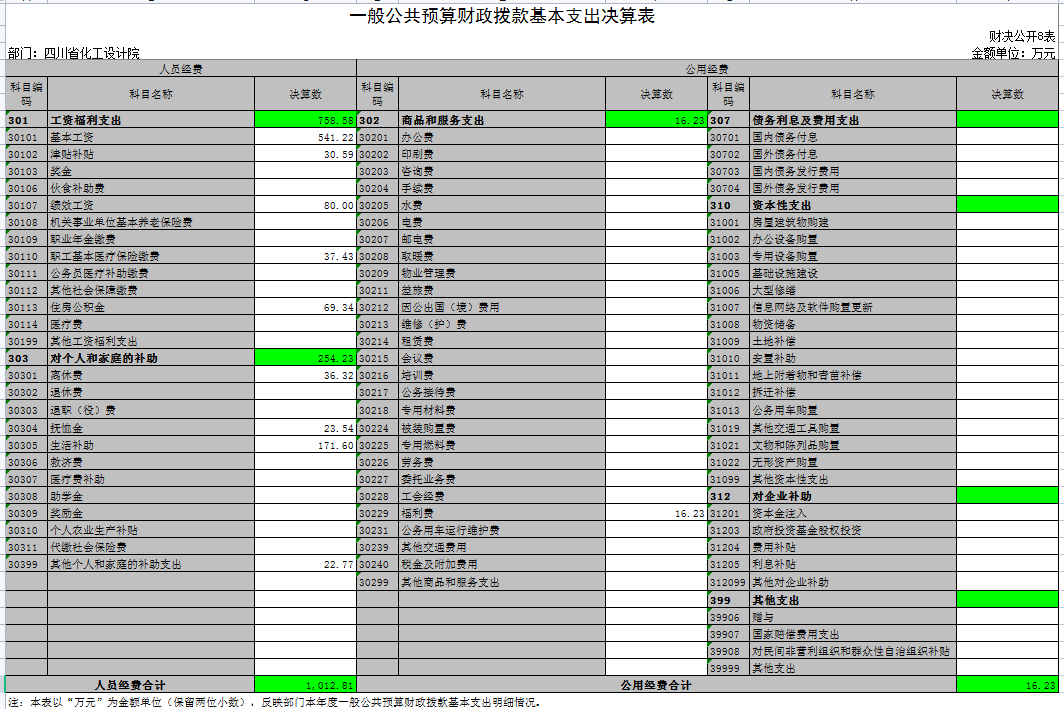The width and height of the screenshot is (1064, 709).
Task: Select the code 39999 cell
Action: pos(728,668)
